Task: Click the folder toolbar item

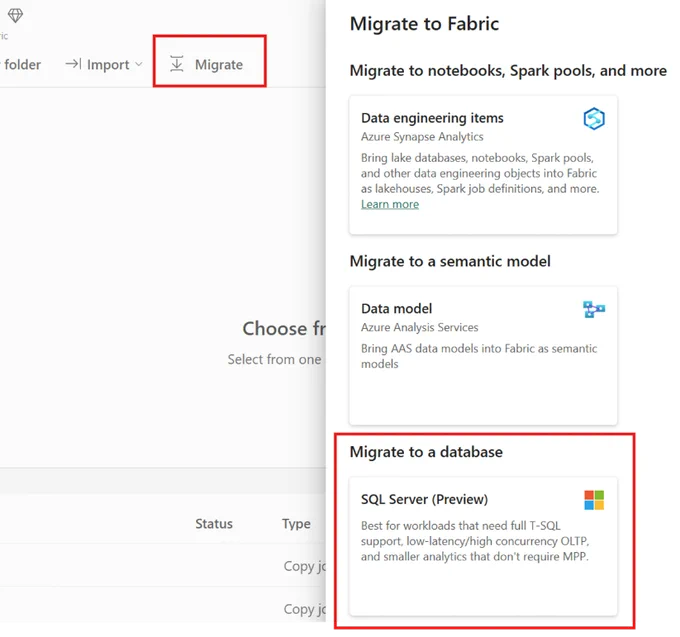Action: click(22, 65)
